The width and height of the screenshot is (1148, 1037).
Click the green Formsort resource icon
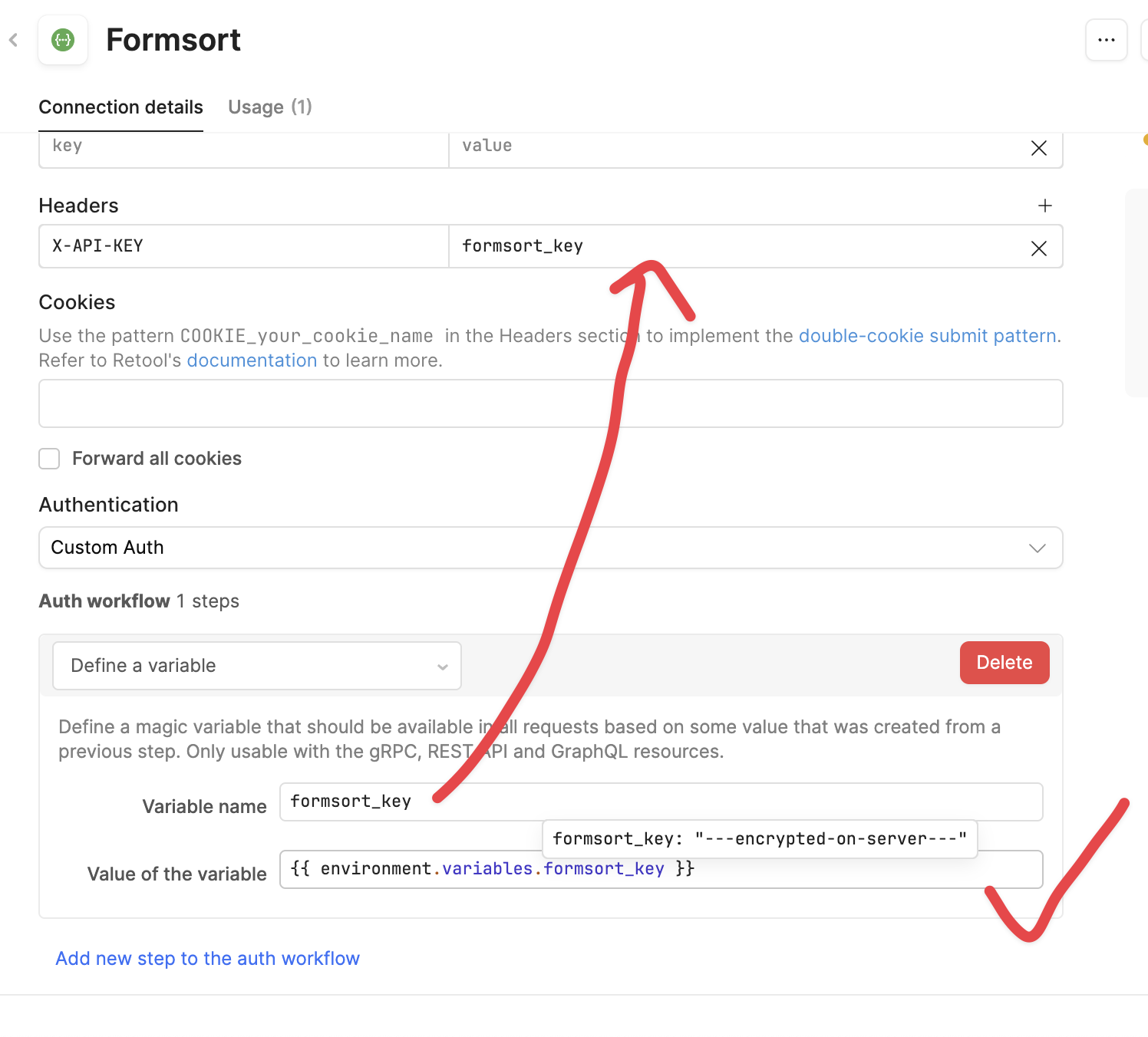click(63, 40)
